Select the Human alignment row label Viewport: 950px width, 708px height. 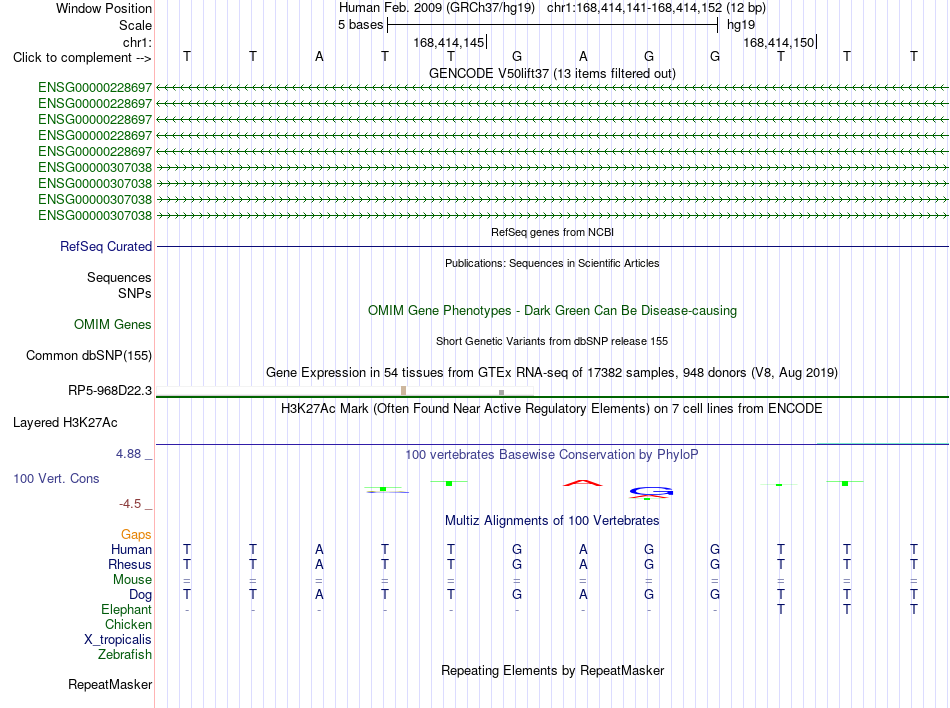pos(131,549)
